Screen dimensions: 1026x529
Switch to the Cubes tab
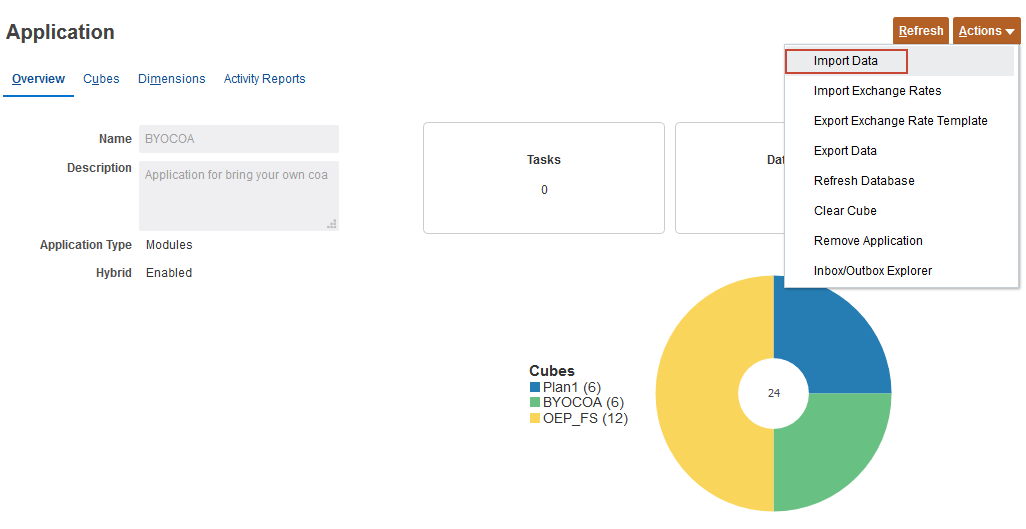[x=101, y=79]
